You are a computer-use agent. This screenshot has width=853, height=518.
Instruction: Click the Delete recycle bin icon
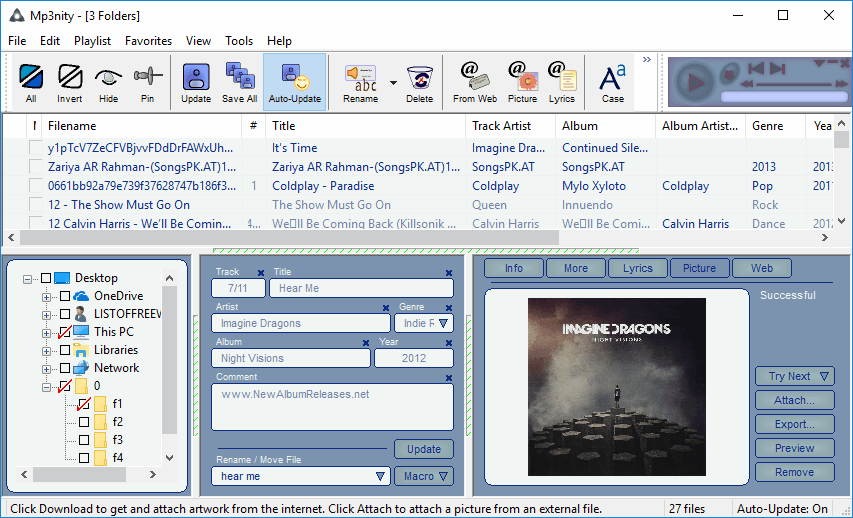(x=419, y=83)
